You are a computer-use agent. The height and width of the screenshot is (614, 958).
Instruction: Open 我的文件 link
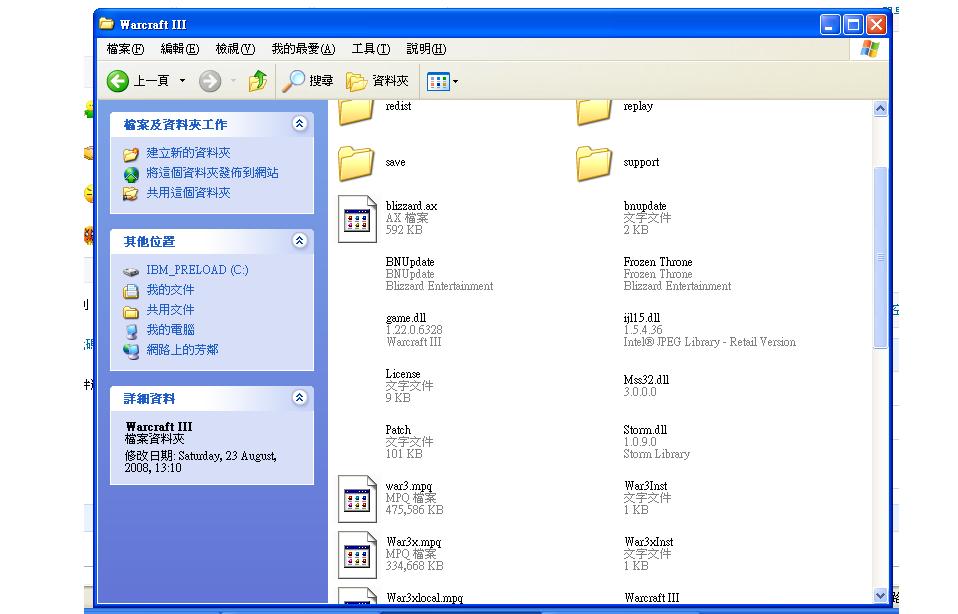(170, 290)
